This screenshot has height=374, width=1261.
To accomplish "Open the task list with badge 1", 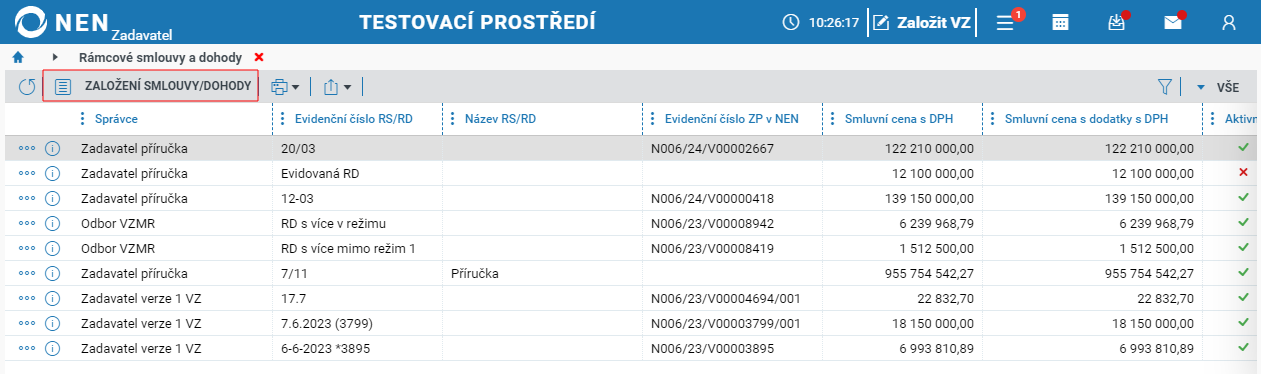I will (1006, 22).
